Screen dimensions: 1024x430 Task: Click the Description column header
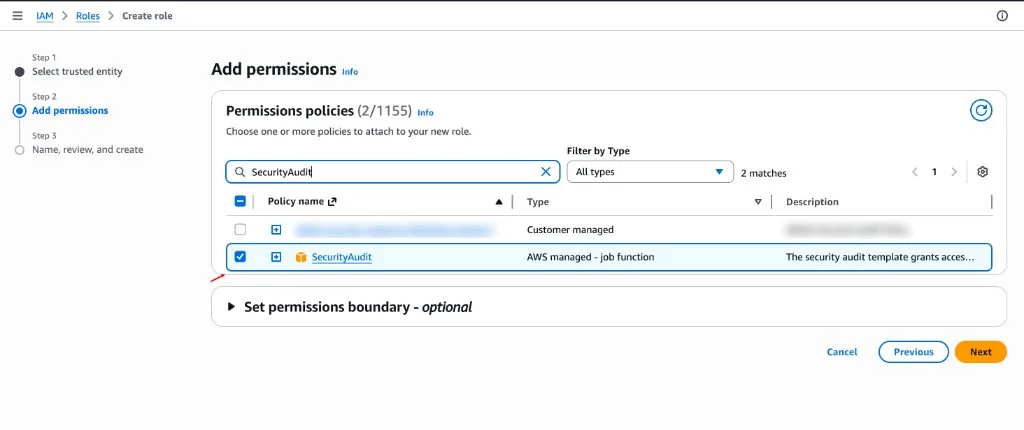(x=812, y=202)
